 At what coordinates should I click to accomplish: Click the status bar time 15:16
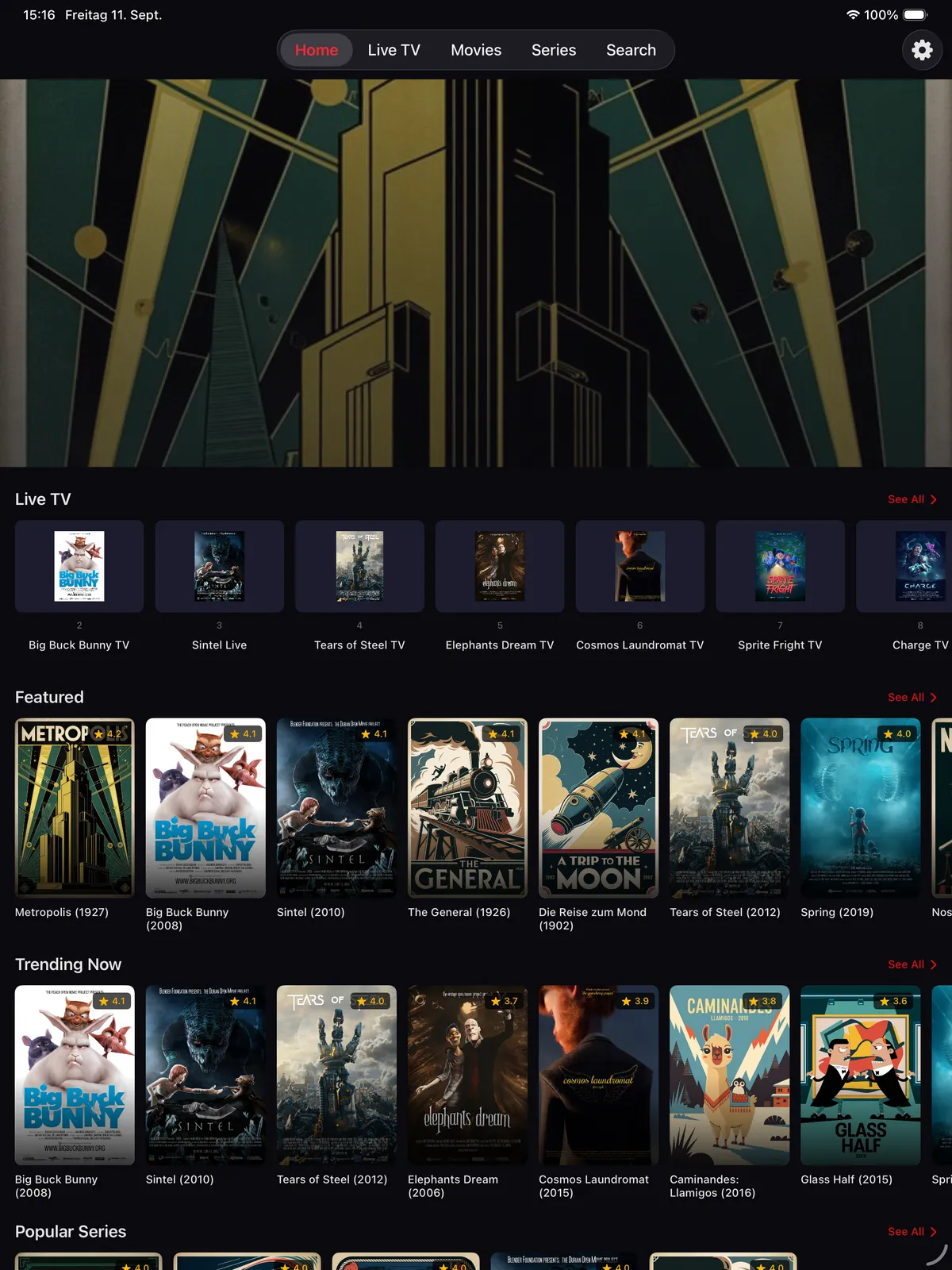pos(39,15)
